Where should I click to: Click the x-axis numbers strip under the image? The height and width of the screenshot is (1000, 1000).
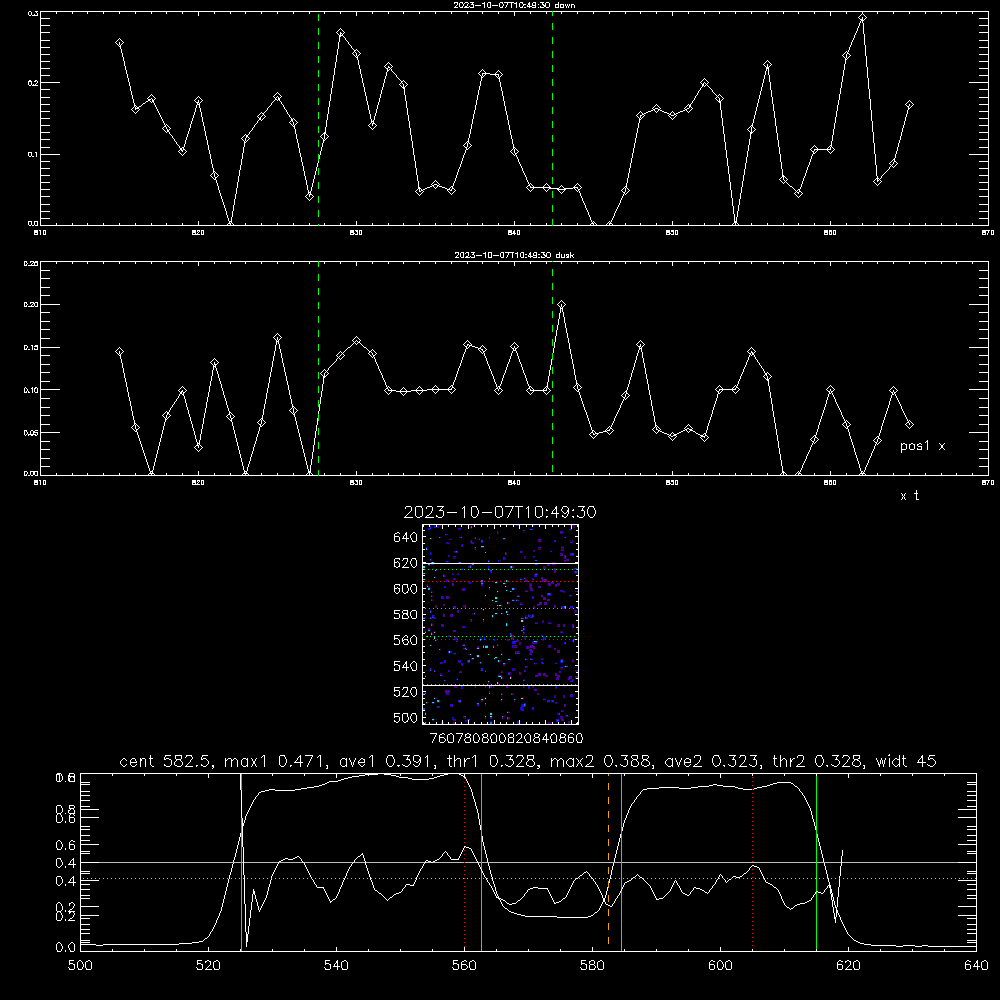(506, 739)
